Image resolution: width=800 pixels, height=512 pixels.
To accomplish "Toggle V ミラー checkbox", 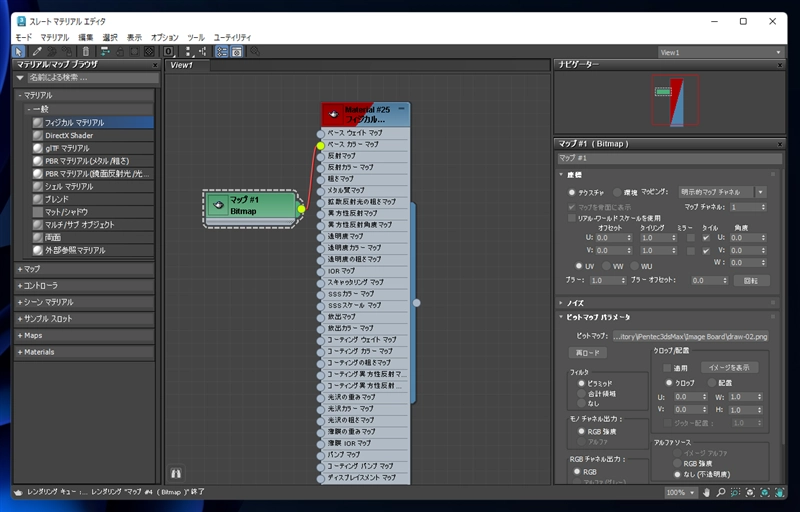I will [x=691, y=250].
